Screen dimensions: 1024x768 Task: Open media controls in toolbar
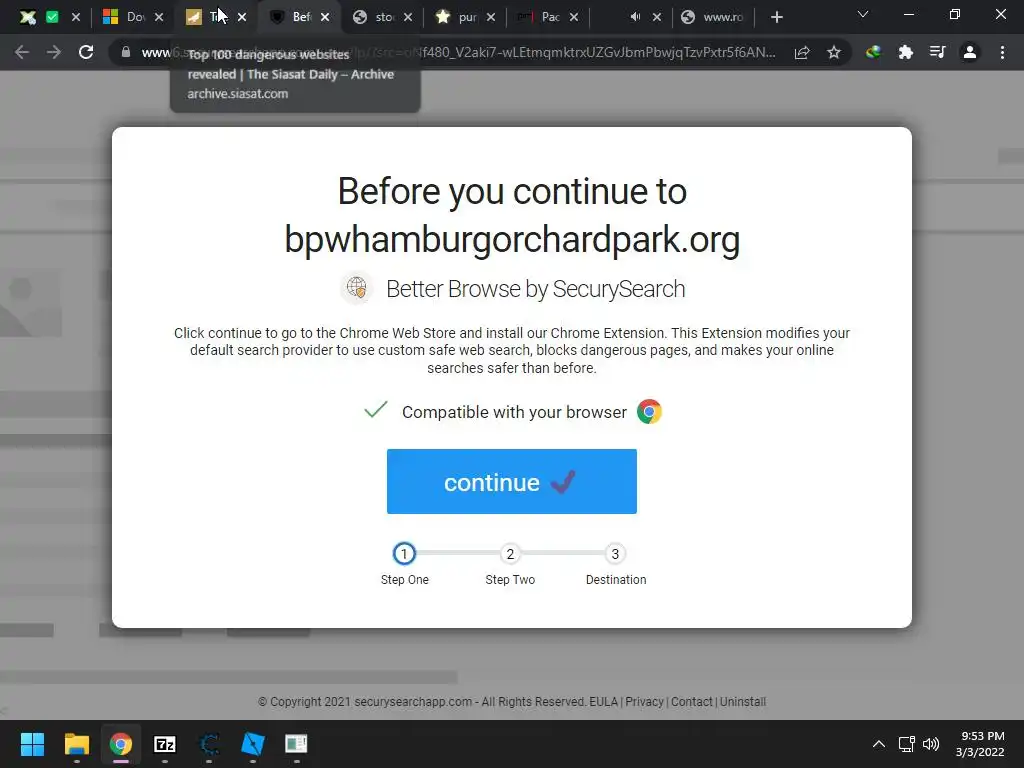937,52
